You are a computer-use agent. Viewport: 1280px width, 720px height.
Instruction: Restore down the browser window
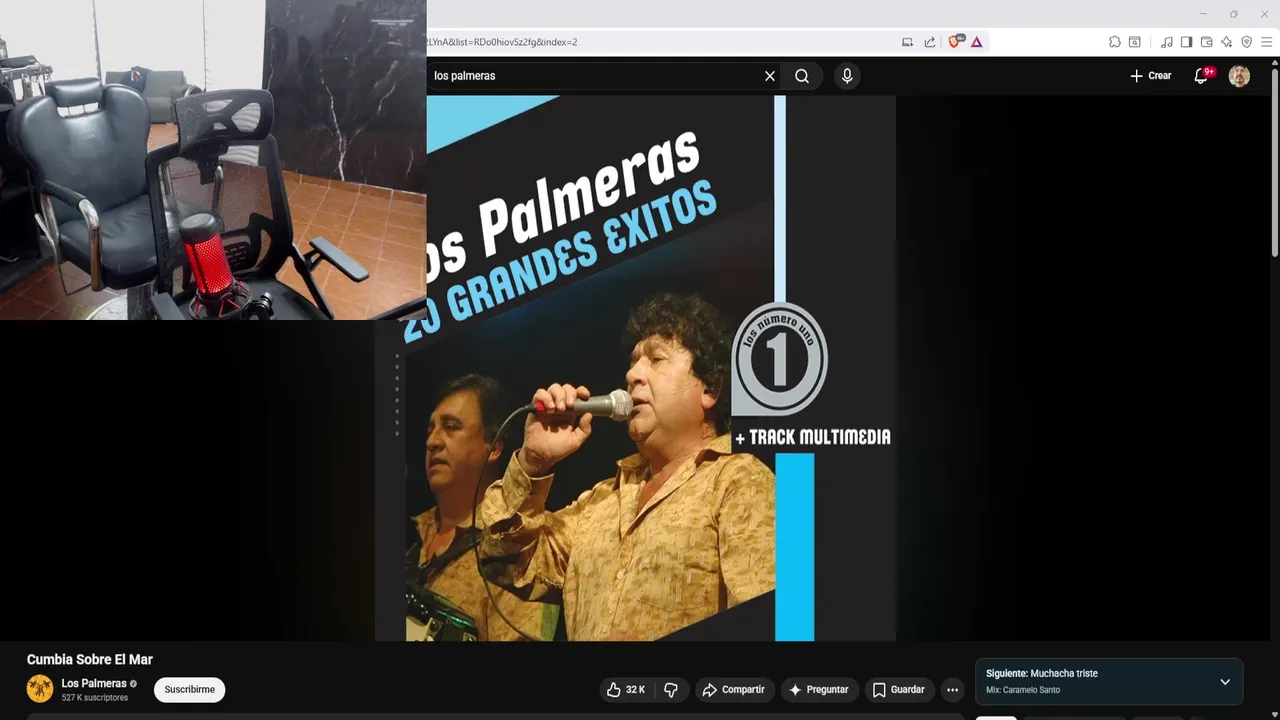(1234, 14)
